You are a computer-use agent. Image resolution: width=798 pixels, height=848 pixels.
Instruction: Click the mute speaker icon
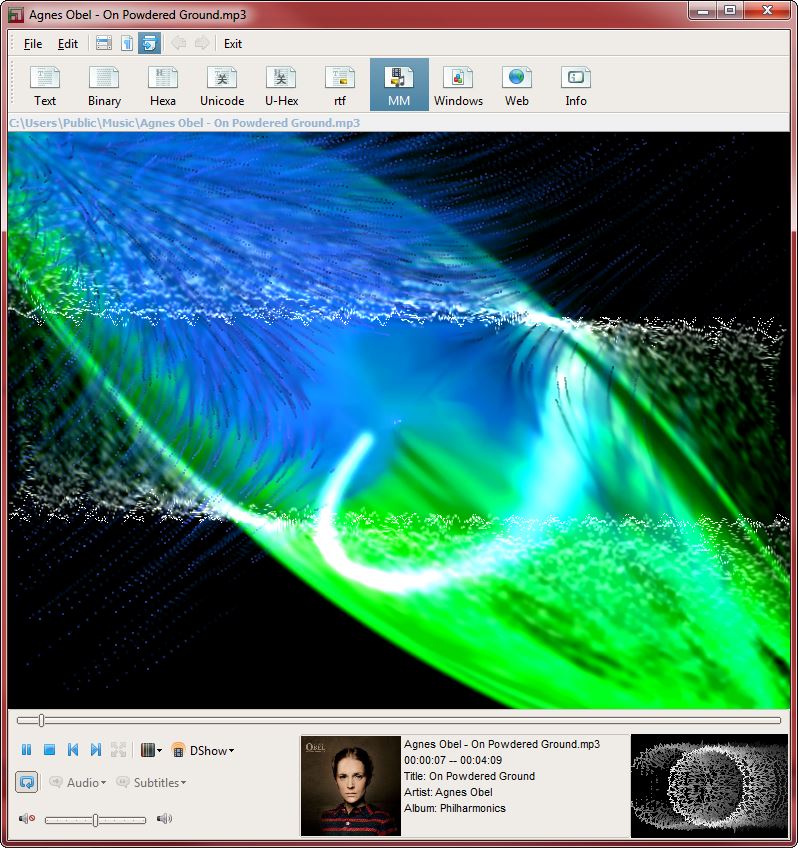(x=27, y=818)
